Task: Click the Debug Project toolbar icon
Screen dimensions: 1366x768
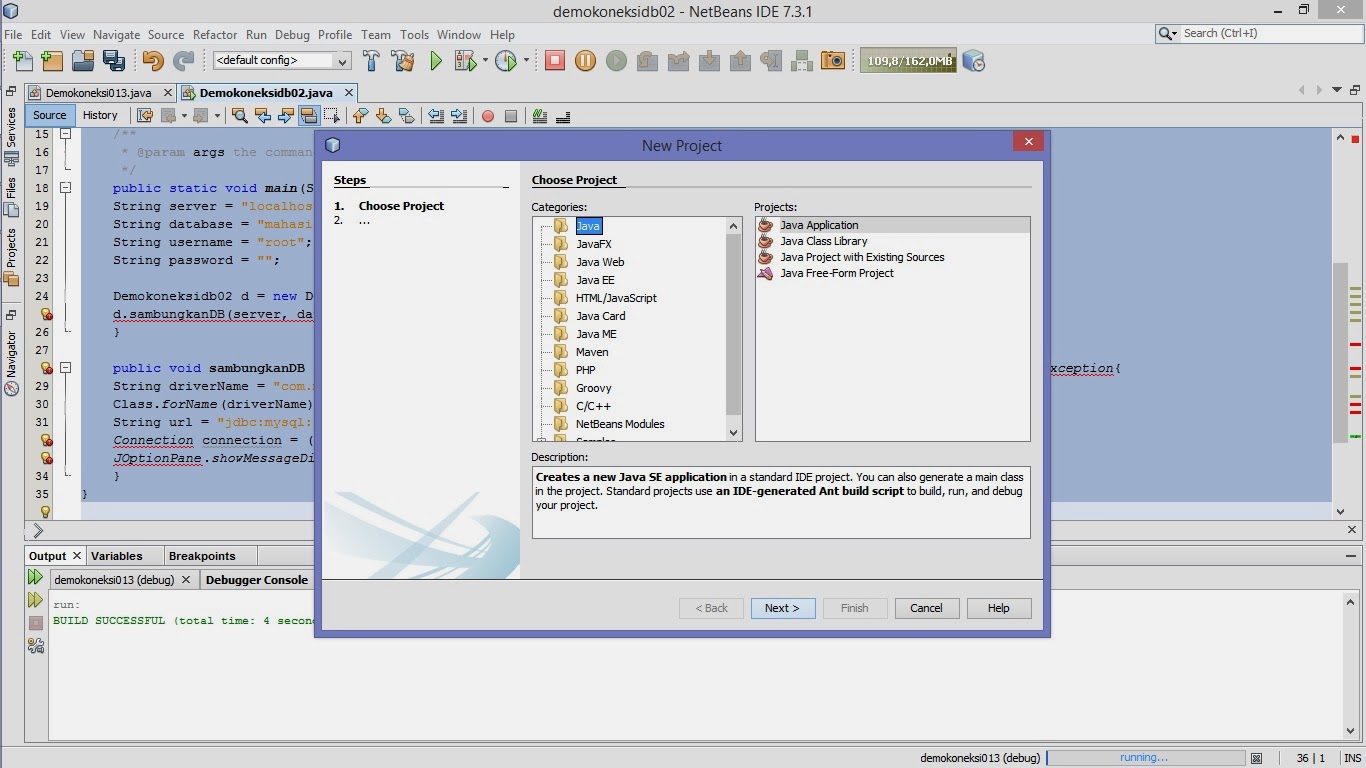Action: click(465, 61)
